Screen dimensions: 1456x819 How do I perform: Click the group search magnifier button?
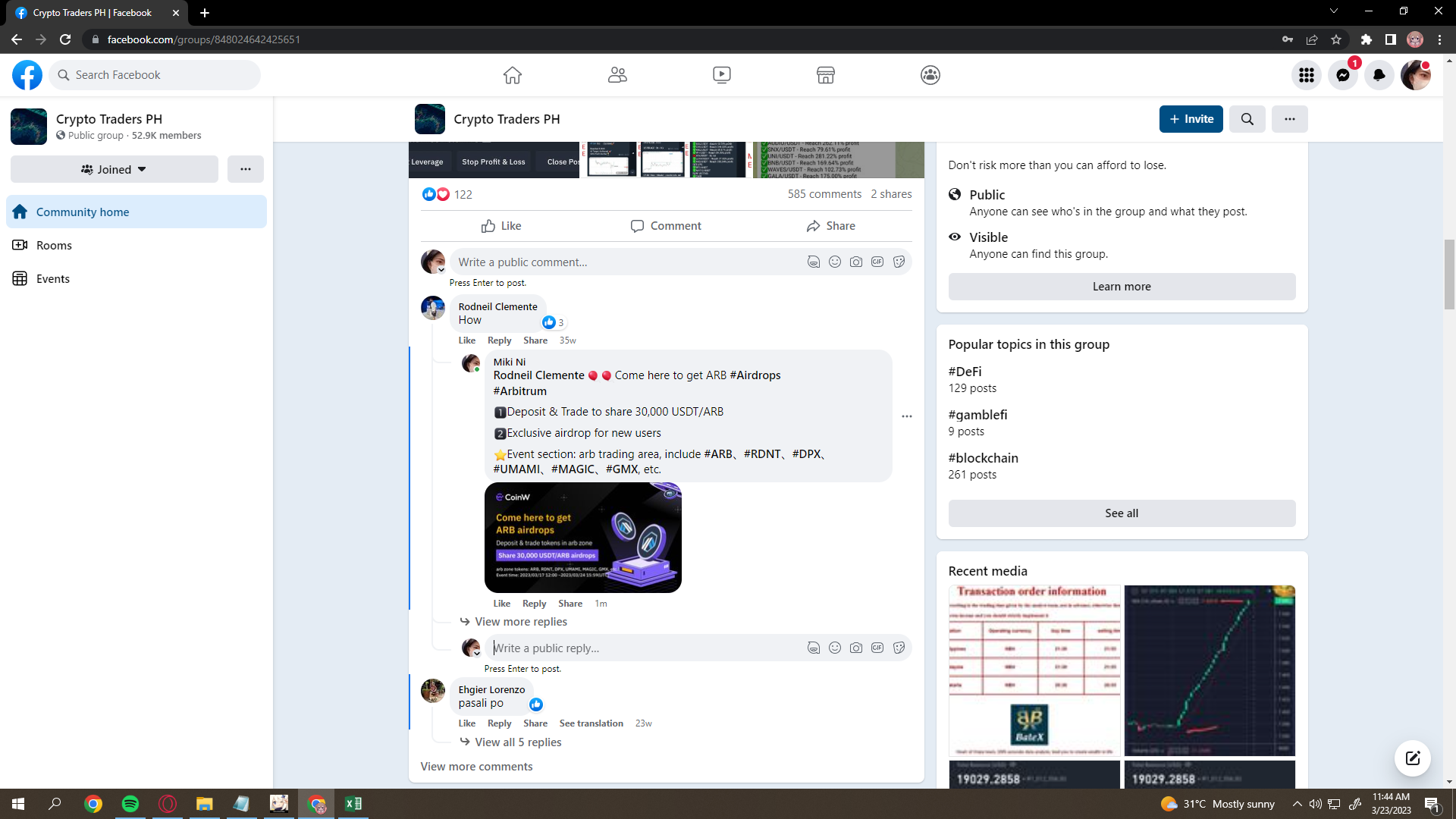pyautogui.click(x=1247, y=119)
